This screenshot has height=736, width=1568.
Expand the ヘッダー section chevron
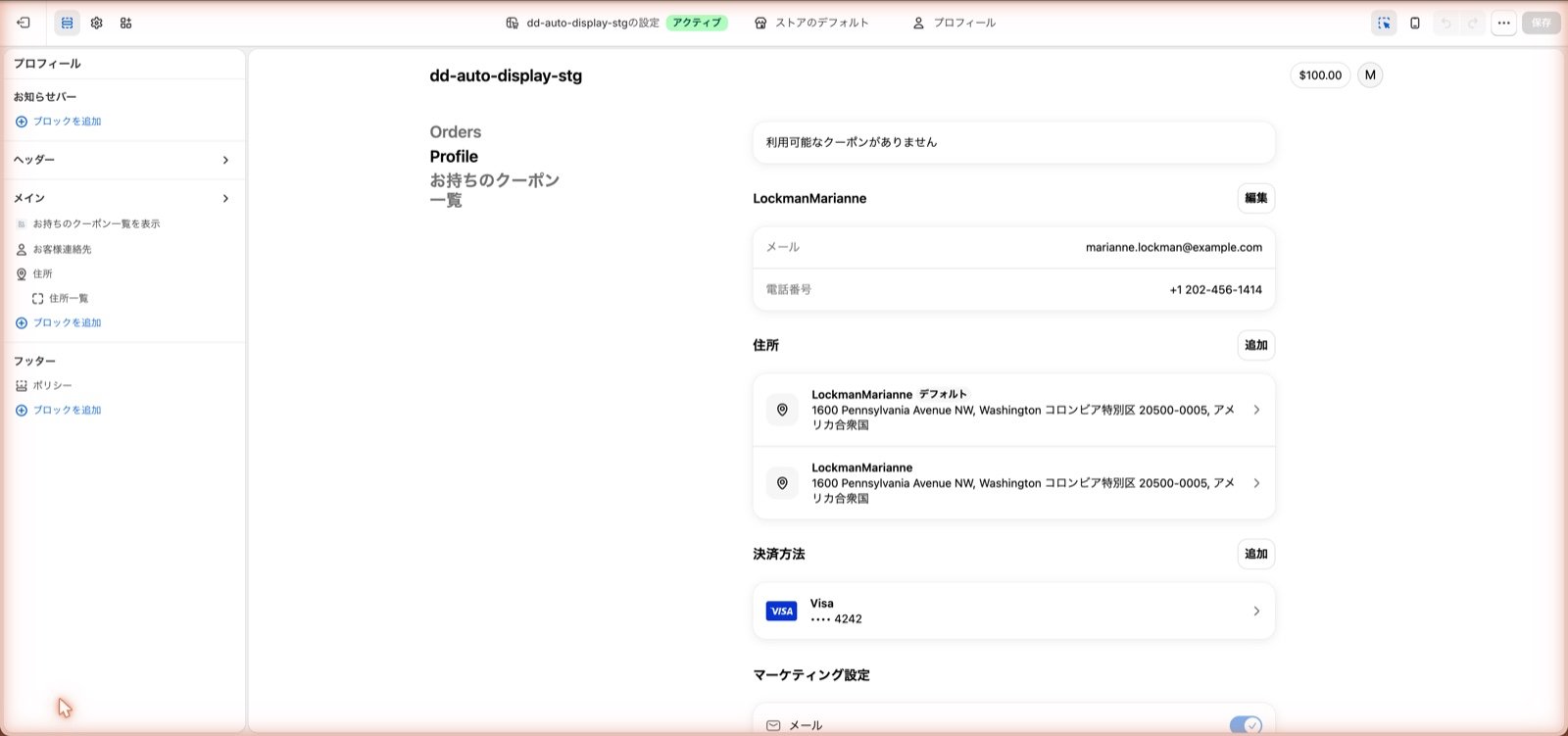225,160
